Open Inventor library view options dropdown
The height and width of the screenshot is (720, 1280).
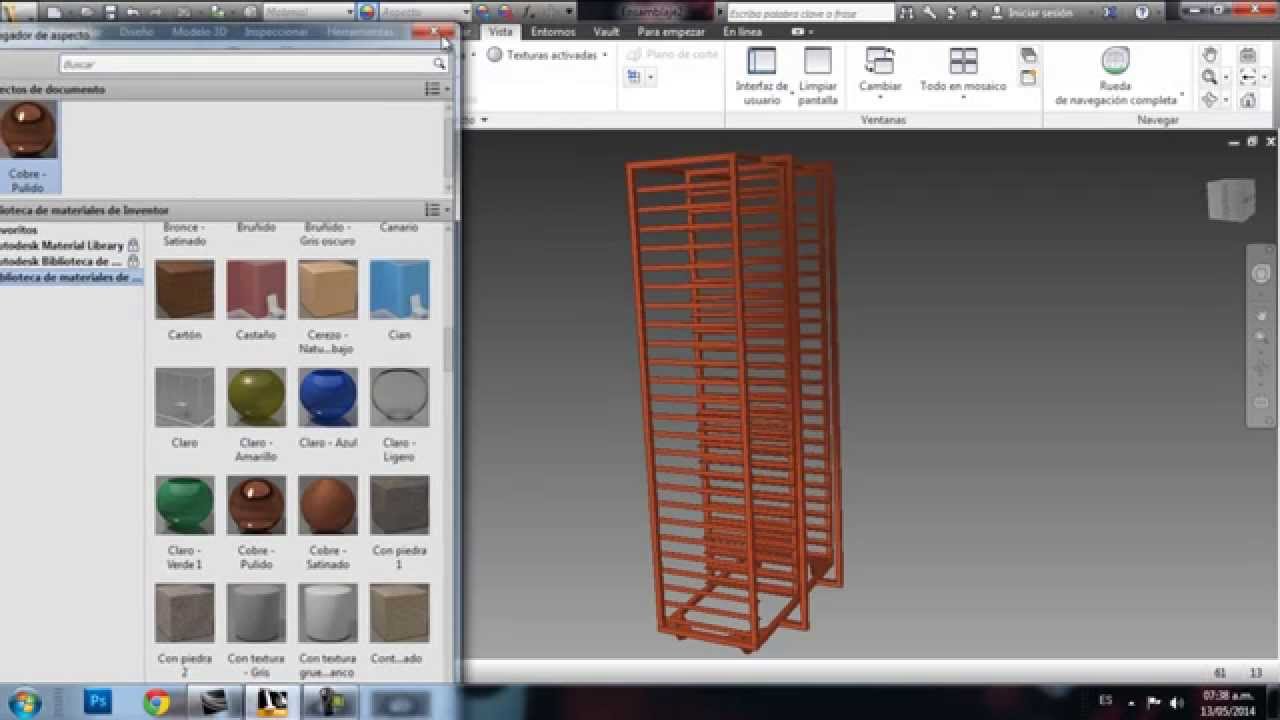[x=437, y=210]
